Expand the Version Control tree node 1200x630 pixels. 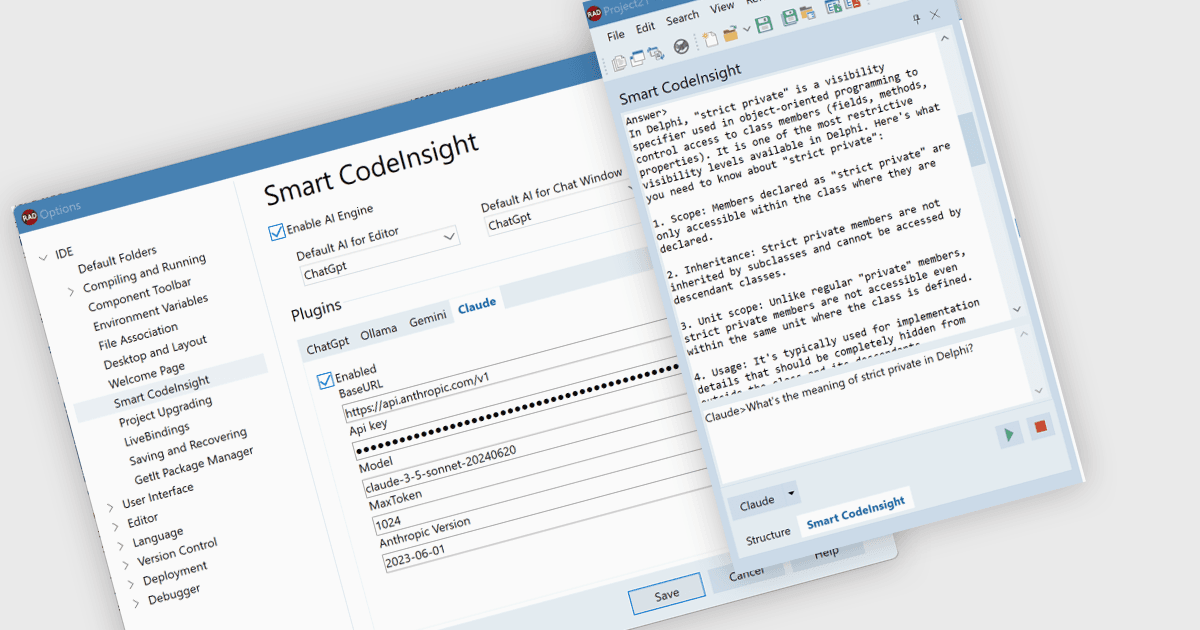pos(124,563)
